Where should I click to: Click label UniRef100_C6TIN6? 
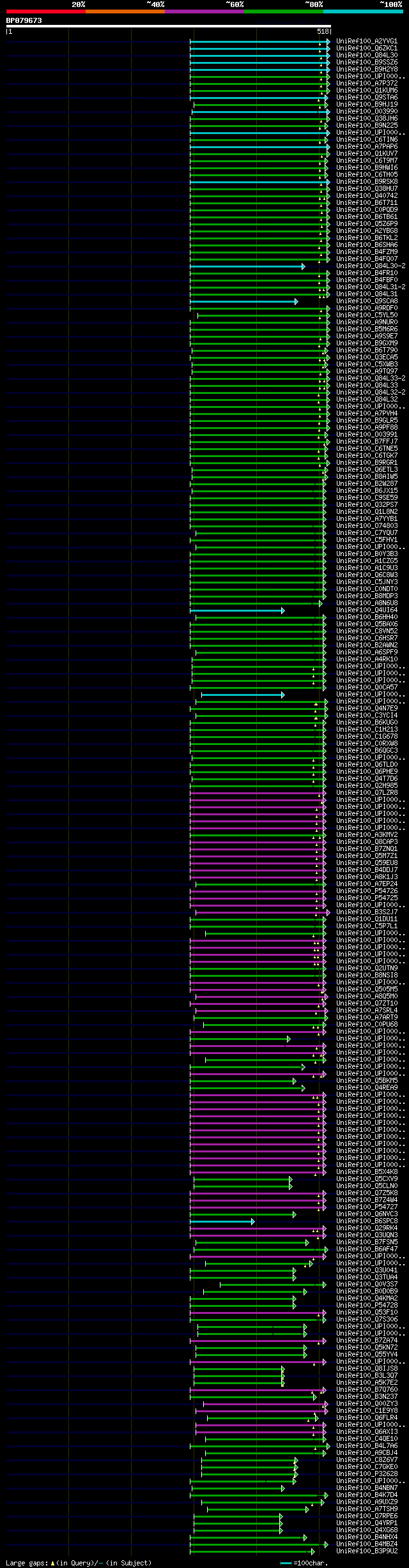(367, 140)
